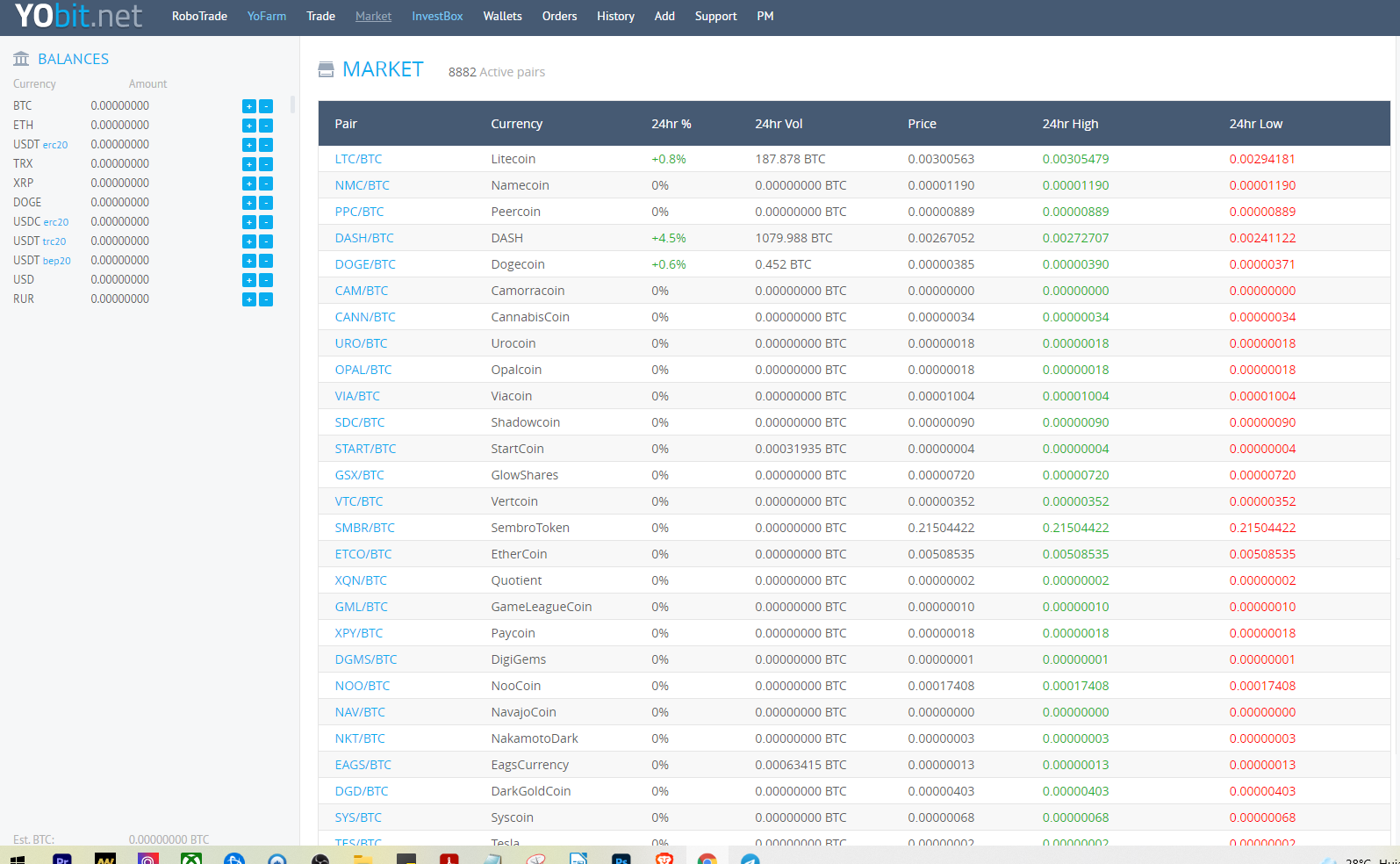Viewport: 1400px width, 864px height.
Task: Open the SYS/BTC pair link
Action: pyautogui.click(x=358, y=817)
